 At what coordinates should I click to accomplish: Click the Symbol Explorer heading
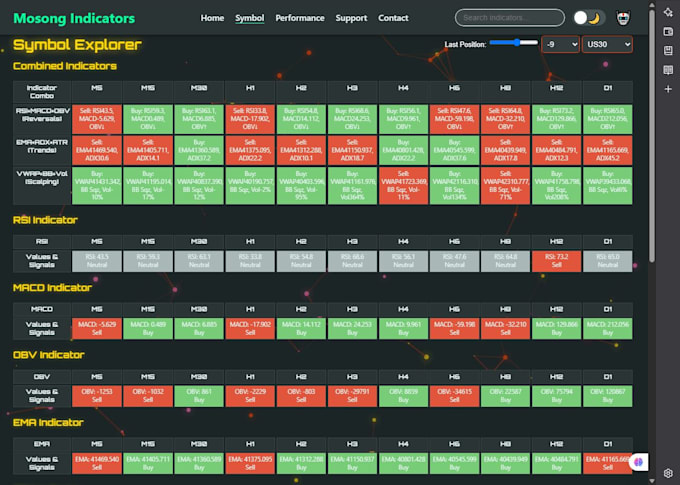77,45
